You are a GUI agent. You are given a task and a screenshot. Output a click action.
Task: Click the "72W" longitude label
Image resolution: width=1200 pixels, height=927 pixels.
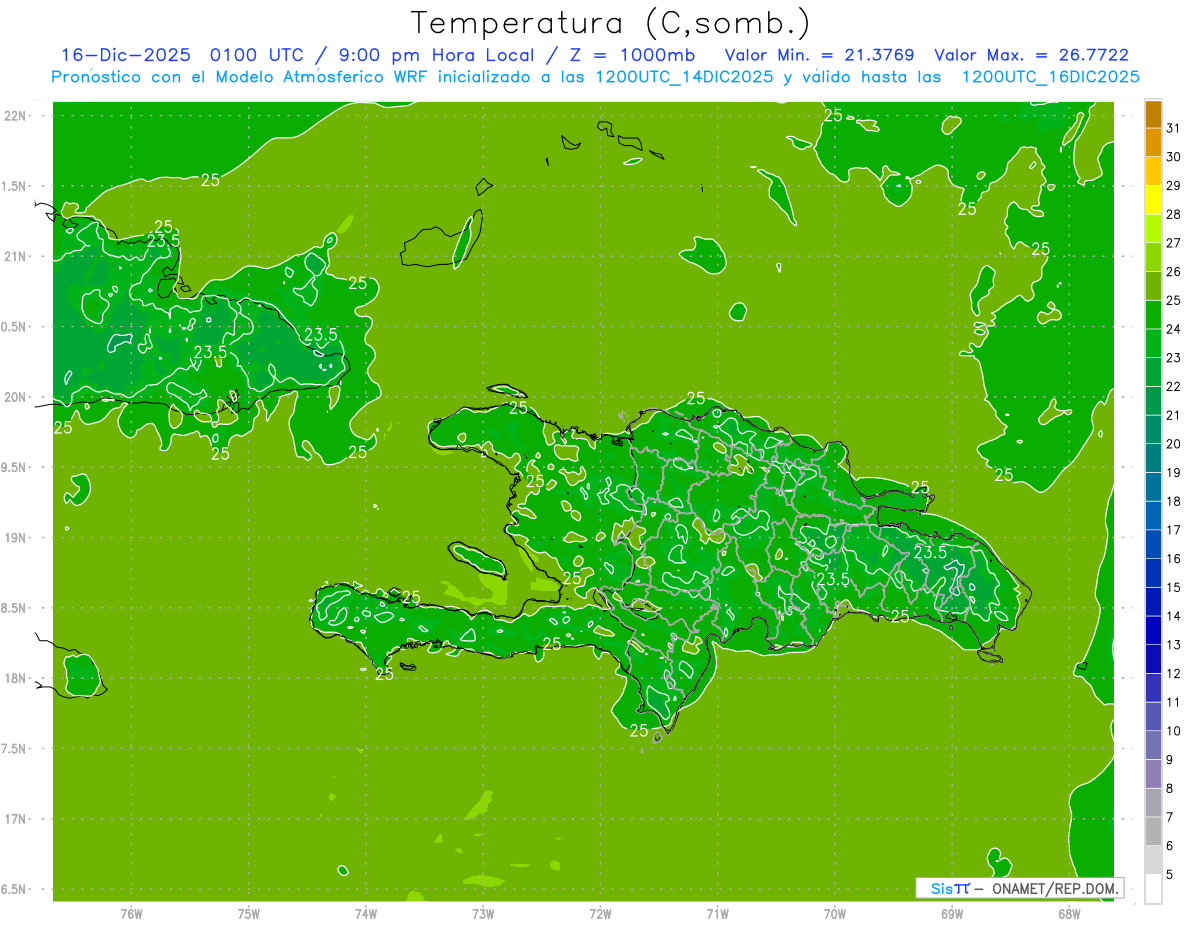pos(600,913)
